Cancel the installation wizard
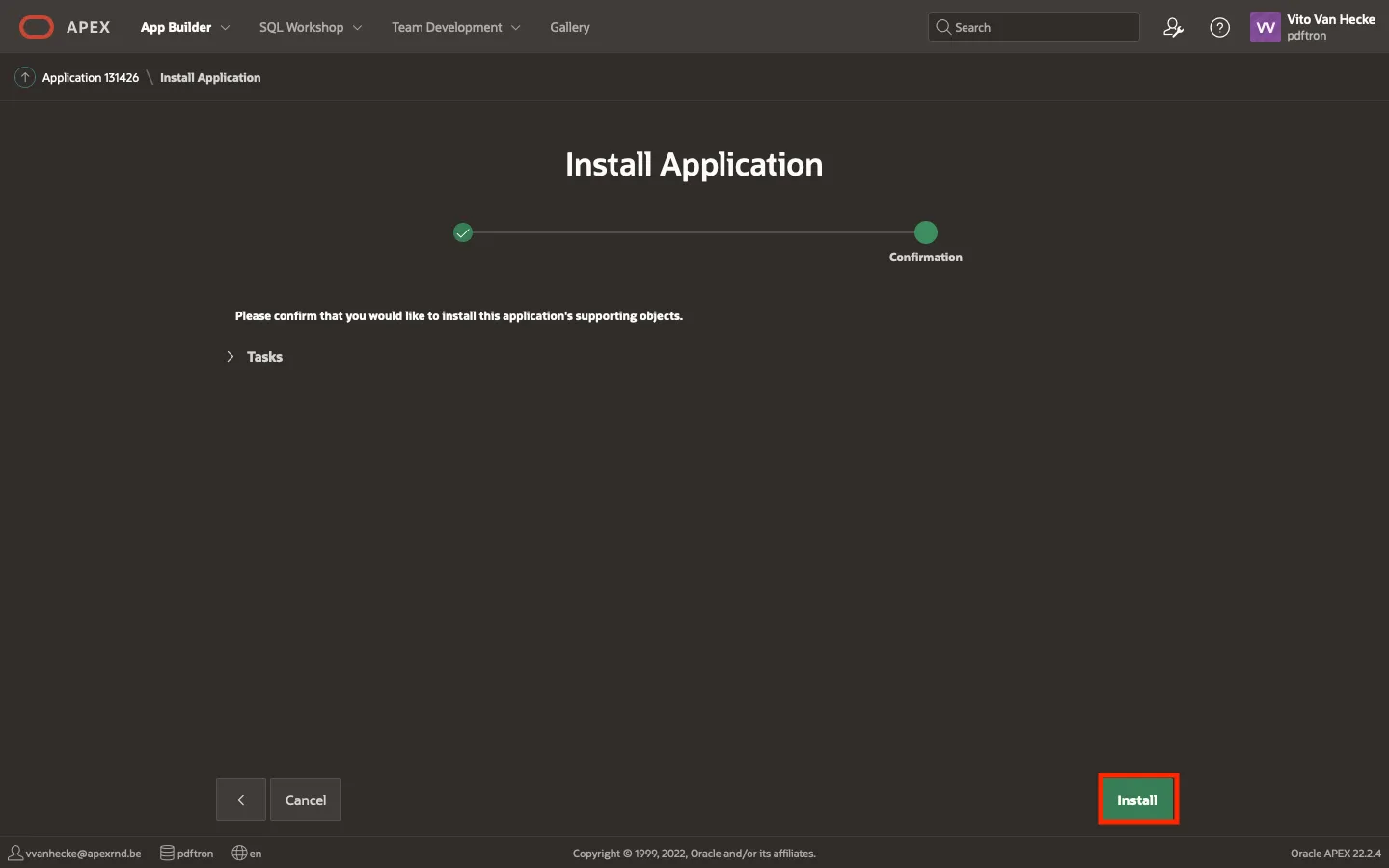This screenshot has width=1389, height=868. (x=305, y=800)
